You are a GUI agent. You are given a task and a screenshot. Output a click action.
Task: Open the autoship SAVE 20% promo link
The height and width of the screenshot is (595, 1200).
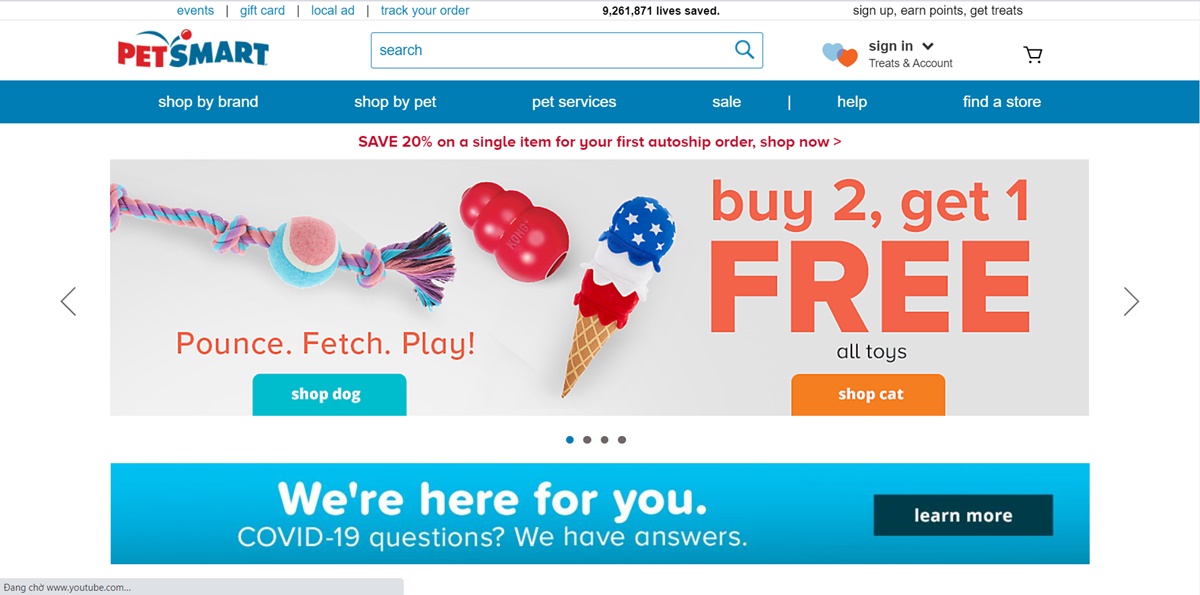(600, 142)
